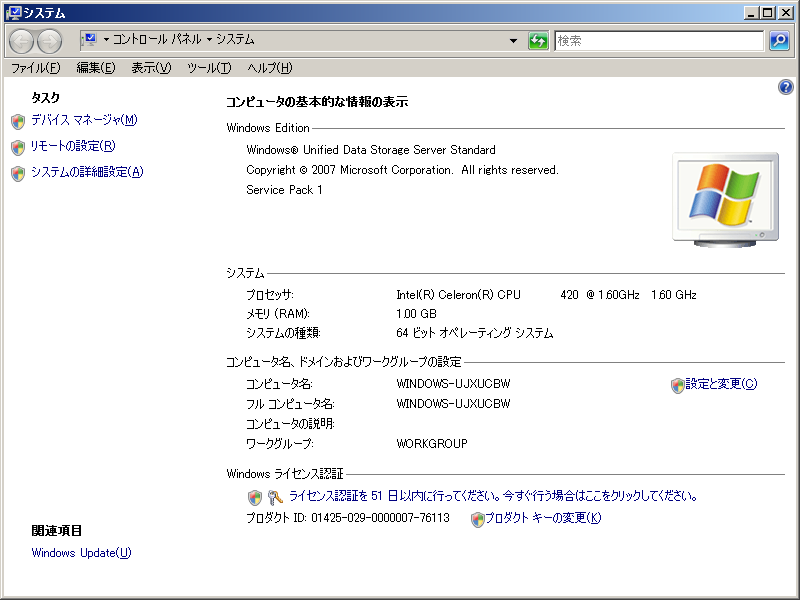
Task: Click the Windows logo monitor image
Action: pos(726,199)
